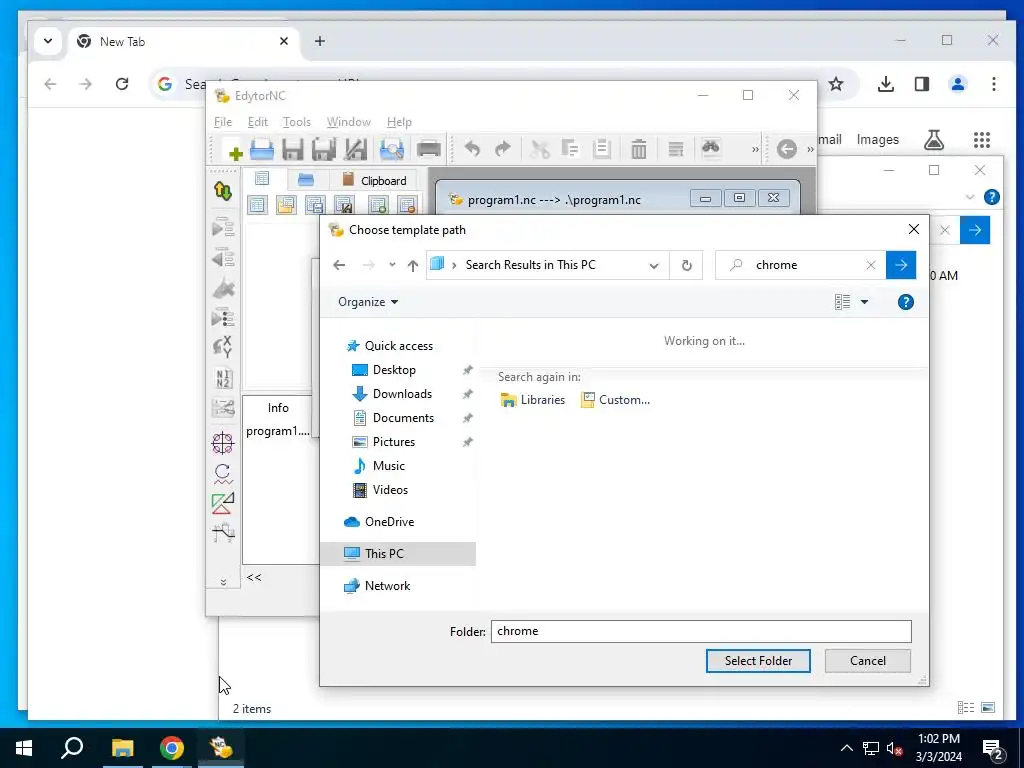1024x768 pixels.
Task: Open Chrome tab search dropdown
Action: tap(48, 41)
